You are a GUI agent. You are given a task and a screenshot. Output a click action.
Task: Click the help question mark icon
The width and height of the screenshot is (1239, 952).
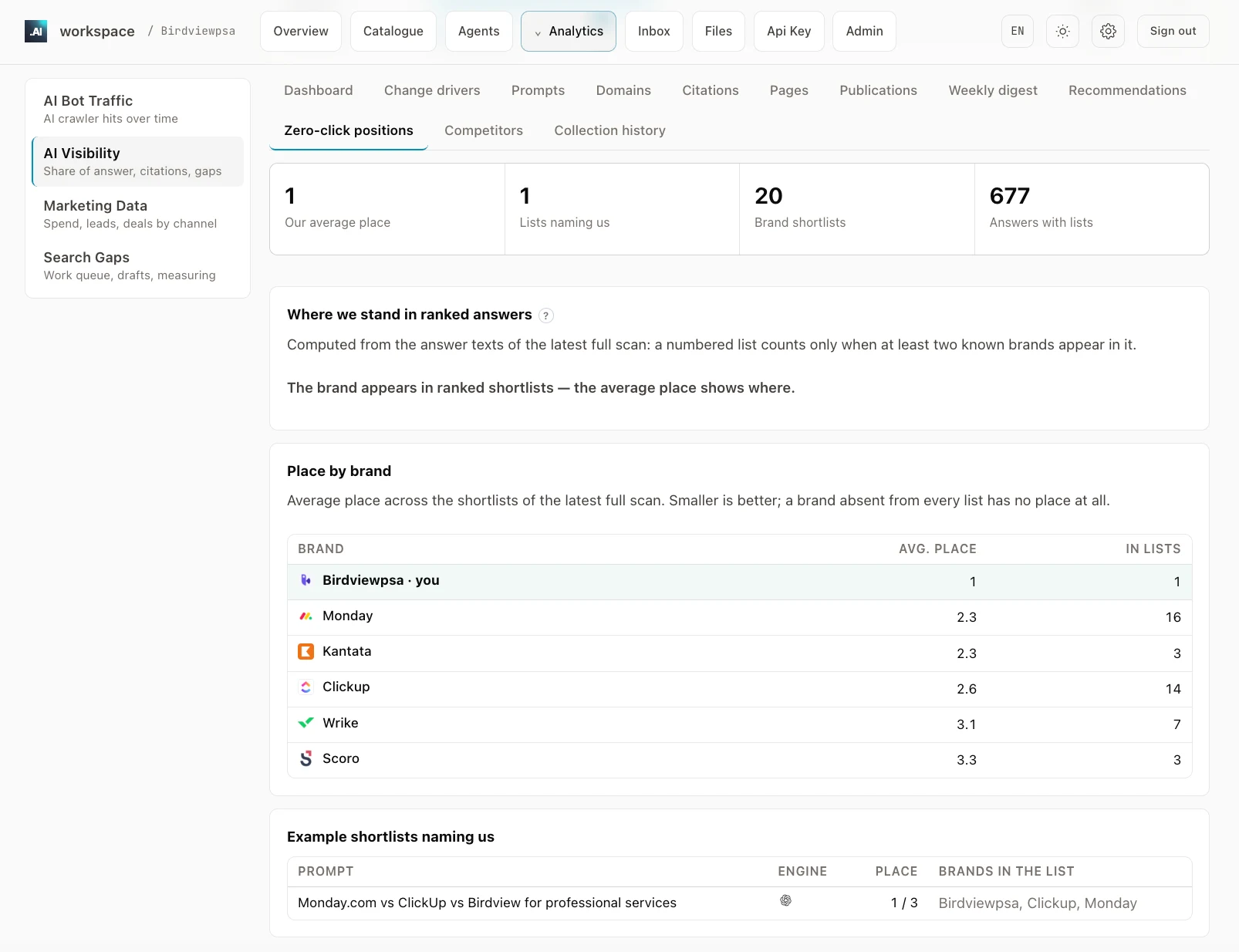point(545,316)
